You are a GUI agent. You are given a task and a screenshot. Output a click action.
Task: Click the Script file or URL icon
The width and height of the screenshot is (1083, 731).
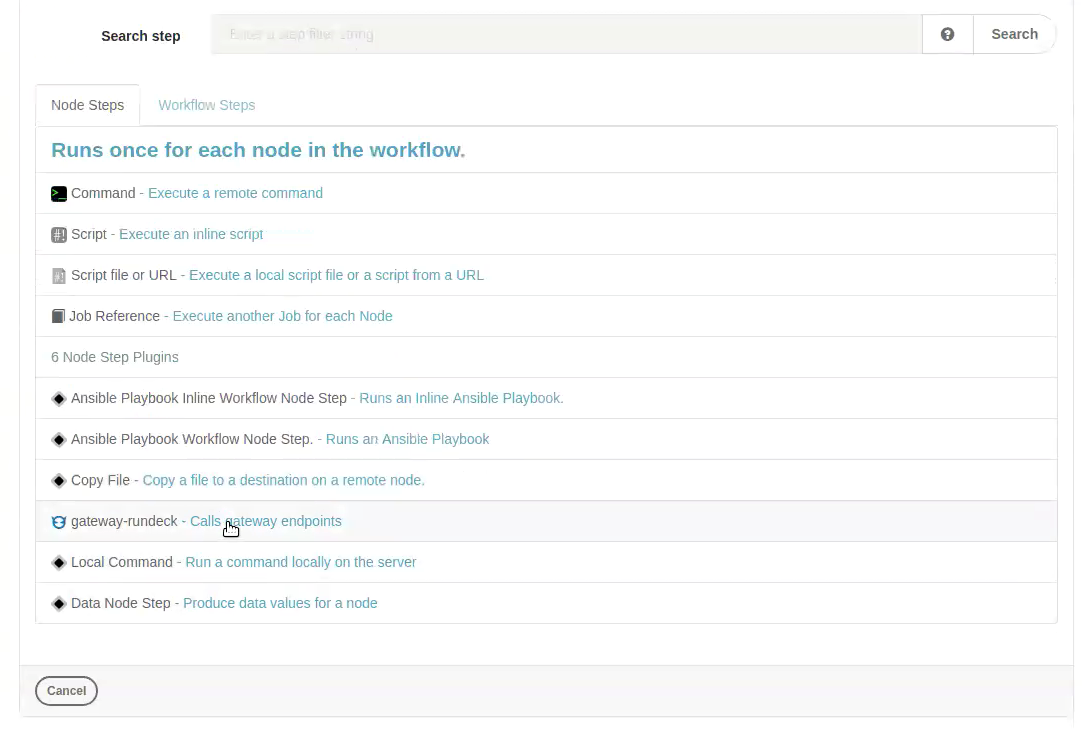point(59,276)
